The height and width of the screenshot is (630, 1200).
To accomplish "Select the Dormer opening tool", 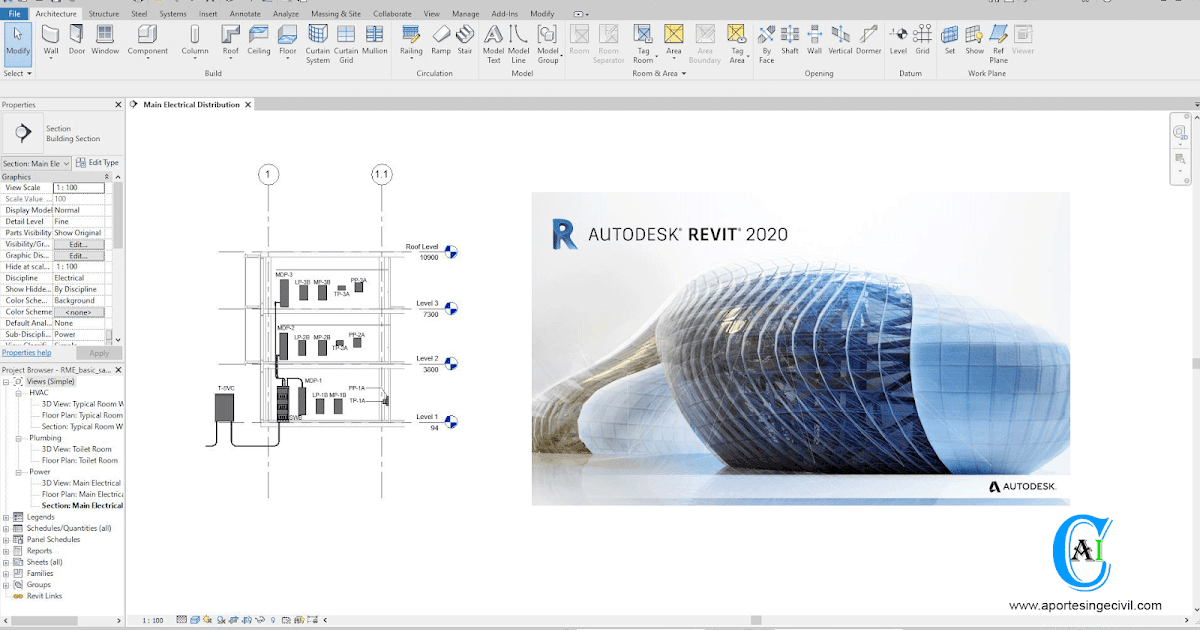I will click(x=868, y=40).
